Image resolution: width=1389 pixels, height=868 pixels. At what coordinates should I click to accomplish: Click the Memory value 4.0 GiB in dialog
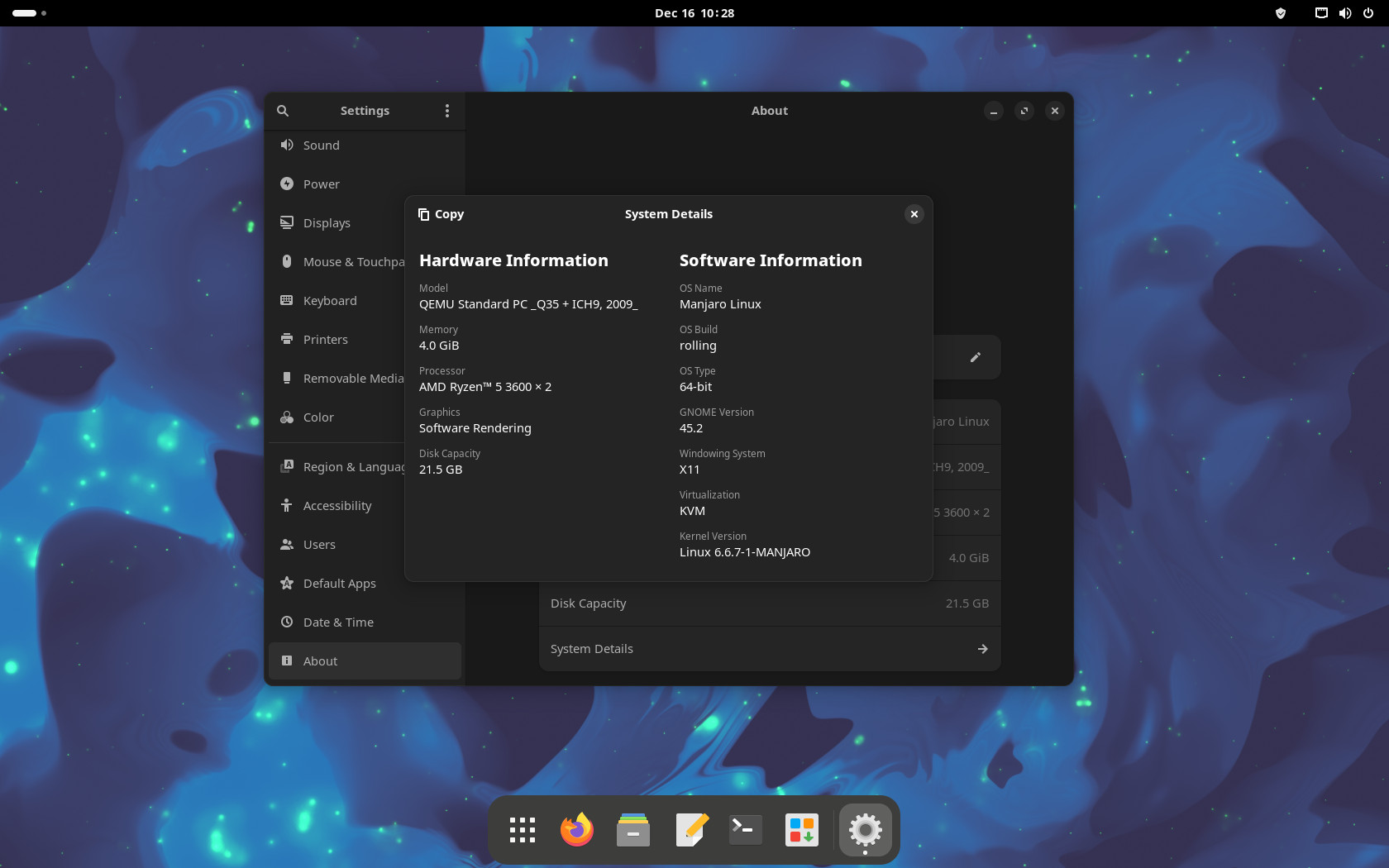439,346
